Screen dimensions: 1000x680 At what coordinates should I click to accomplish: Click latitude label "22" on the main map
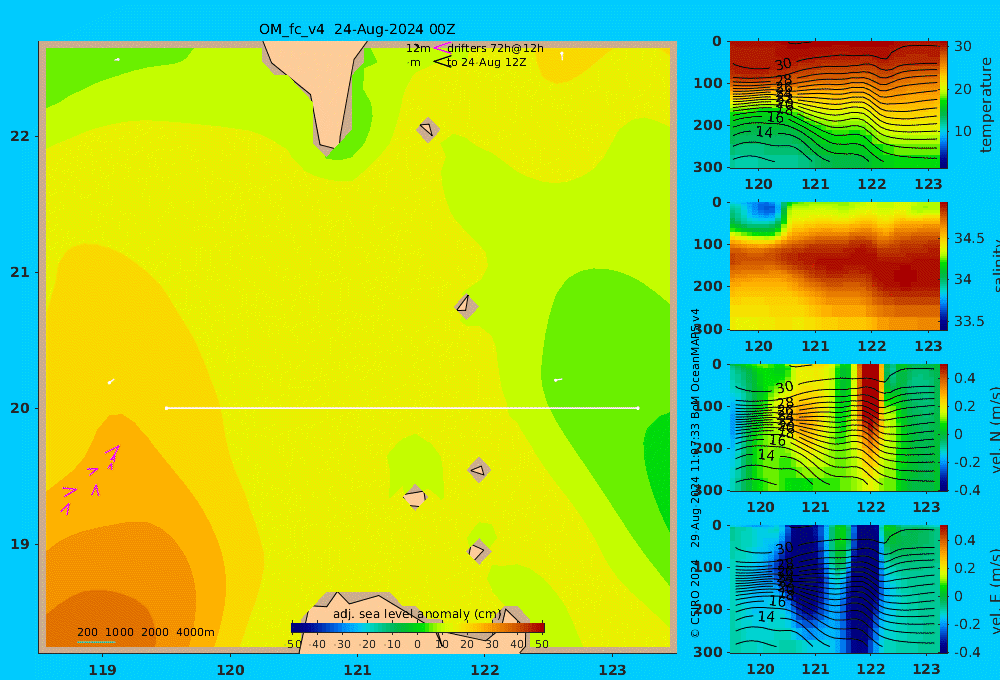tap(20, 136)
